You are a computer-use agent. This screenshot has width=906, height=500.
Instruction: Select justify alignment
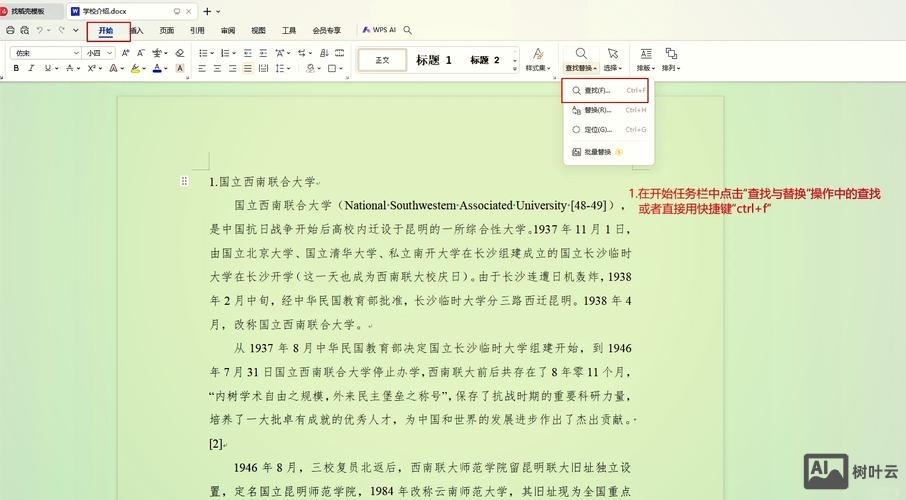248,68
